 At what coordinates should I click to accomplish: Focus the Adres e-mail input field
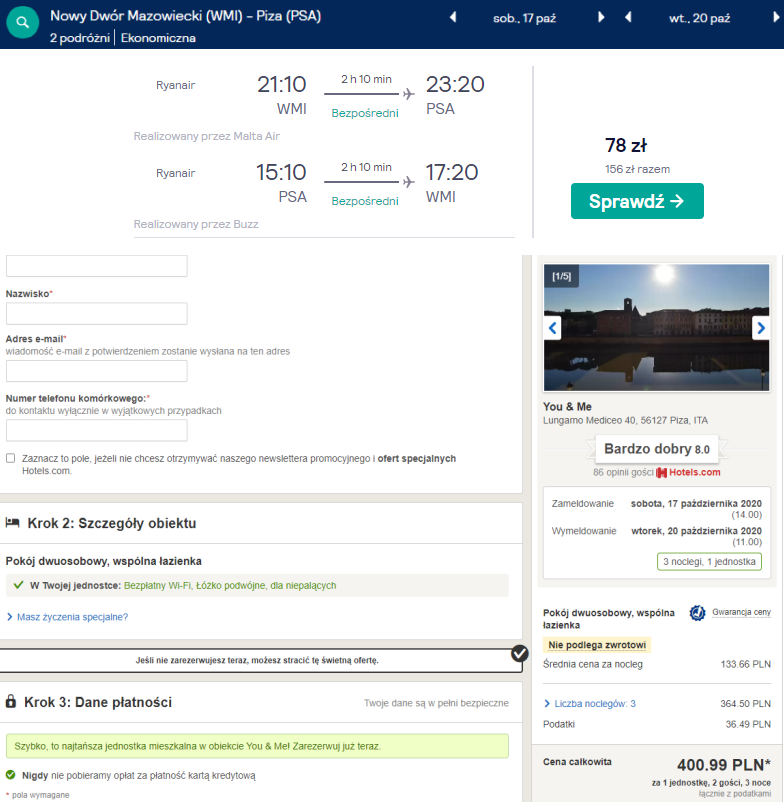pyautogui.click(x=97, y=371)
